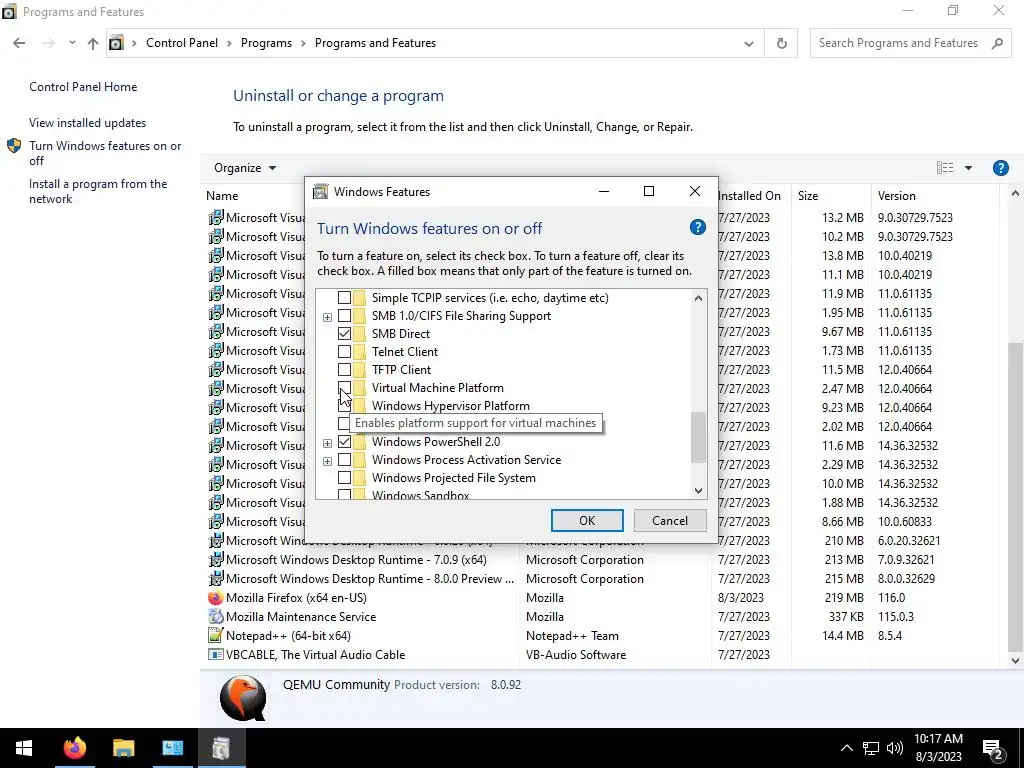The width and height of the screenshot is (1024, 768).
Task: Tick the TFTP Client checkbox
Action: (344, 370)
